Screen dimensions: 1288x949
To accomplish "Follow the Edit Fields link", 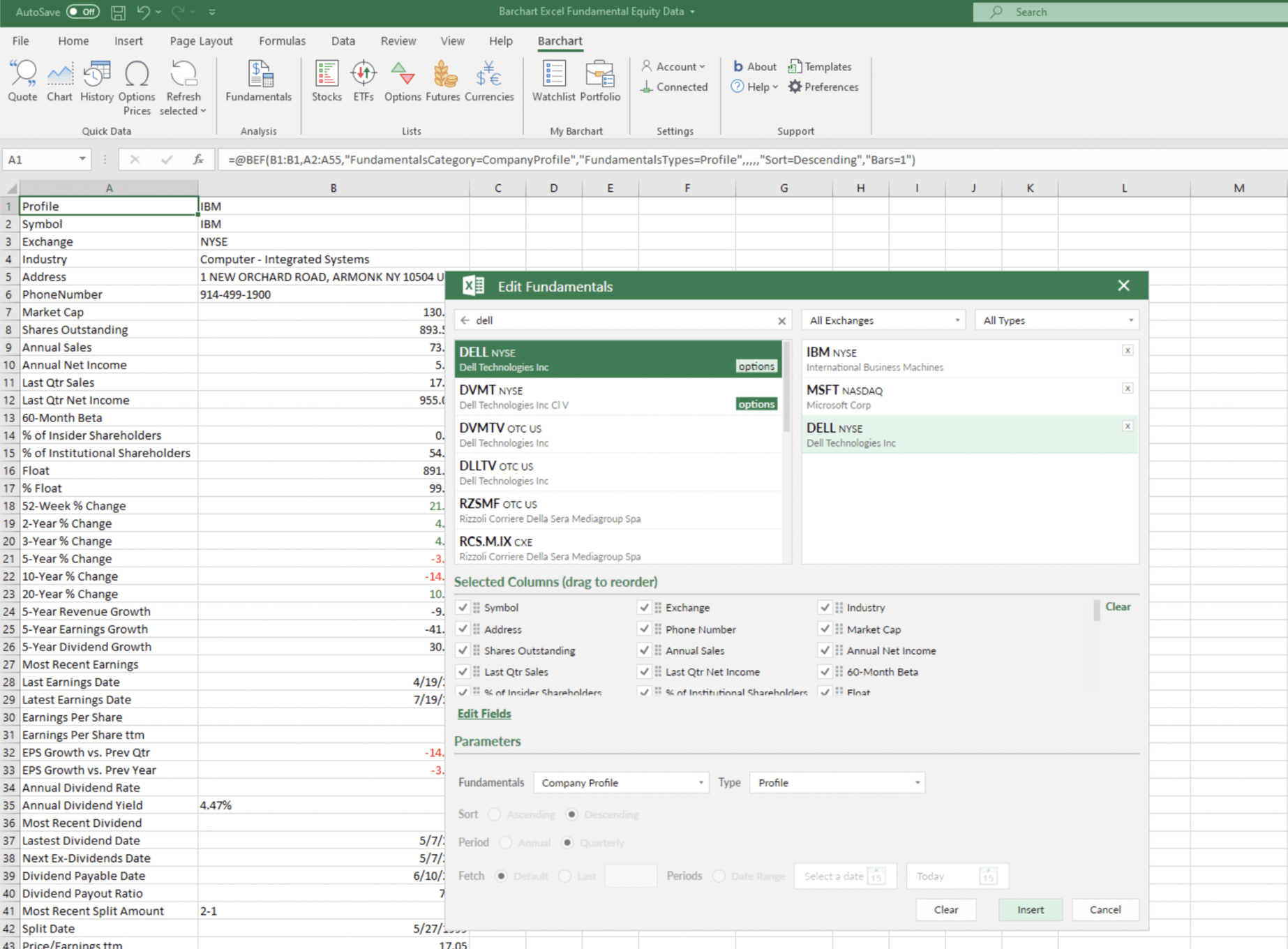I will (x=484, y=714).
